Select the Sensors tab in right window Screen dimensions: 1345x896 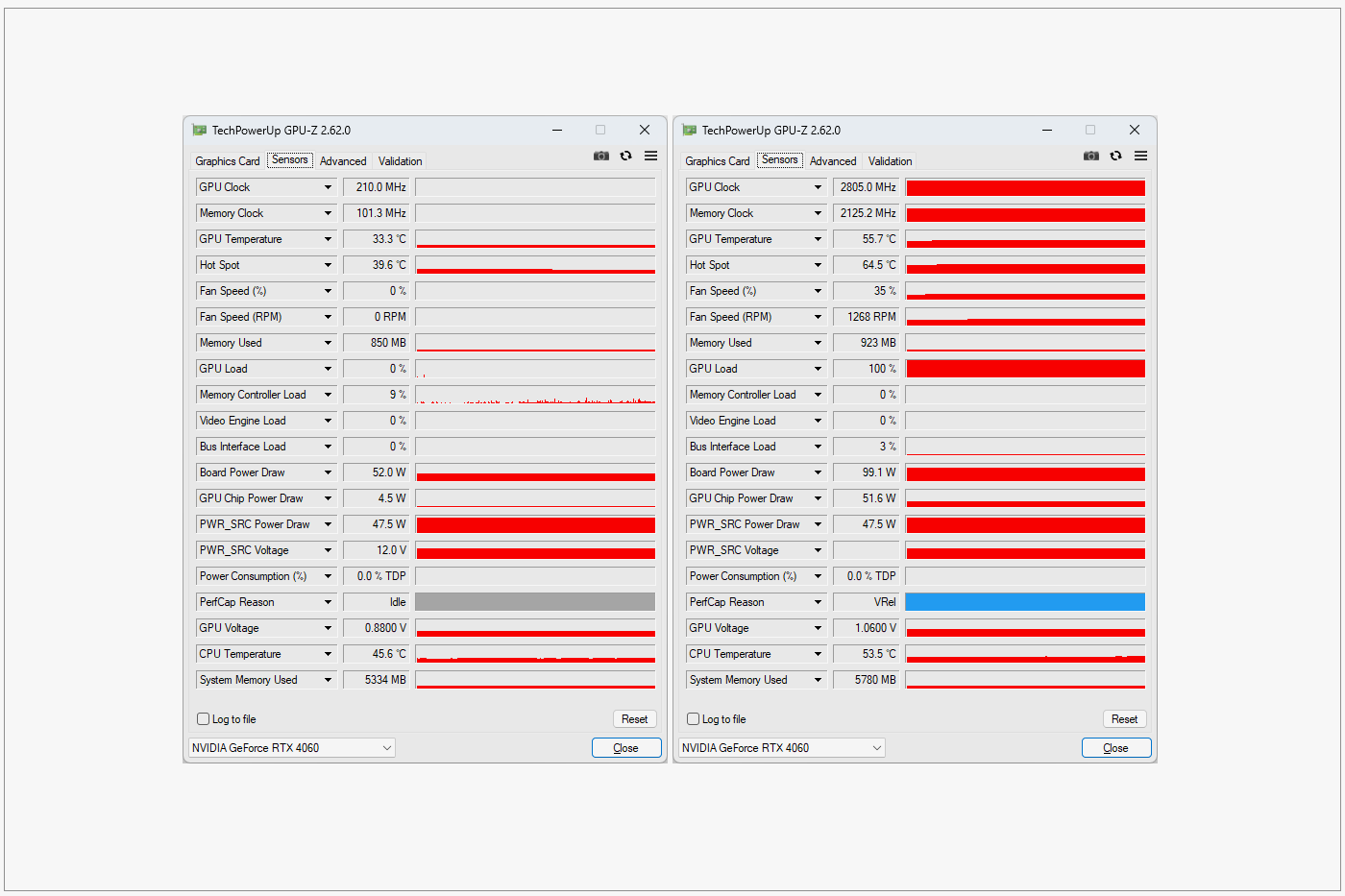coord(780,160)
